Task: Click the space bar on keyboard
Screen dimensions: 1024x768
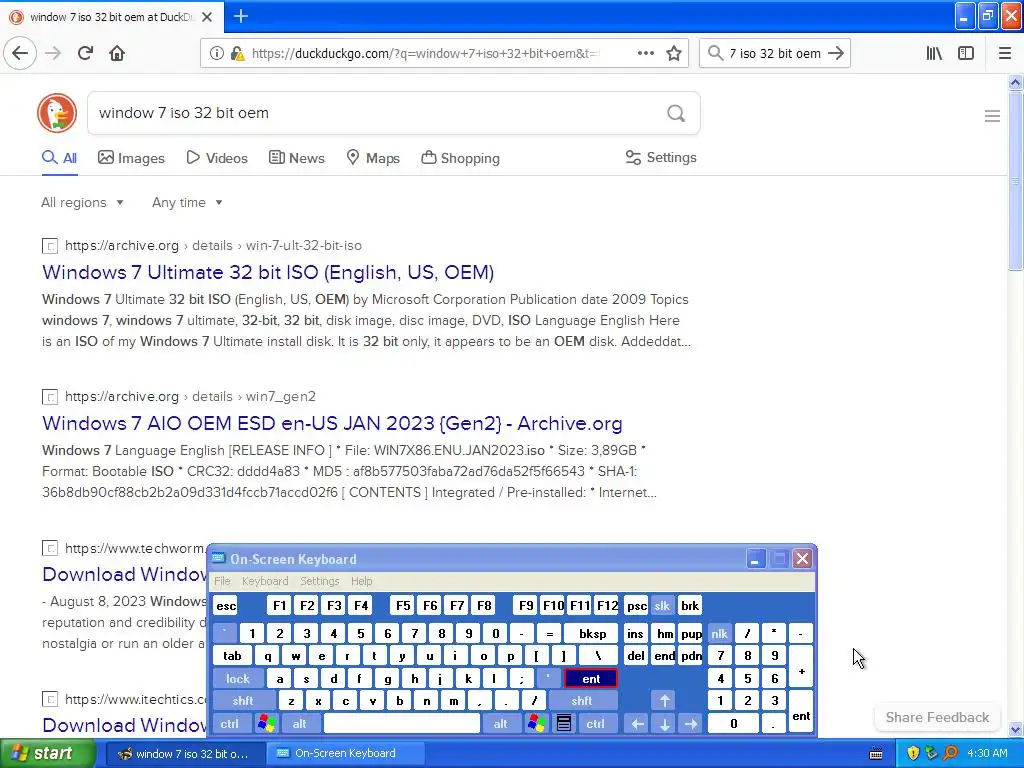Action: pyautogui.click(x=402, y=724)
